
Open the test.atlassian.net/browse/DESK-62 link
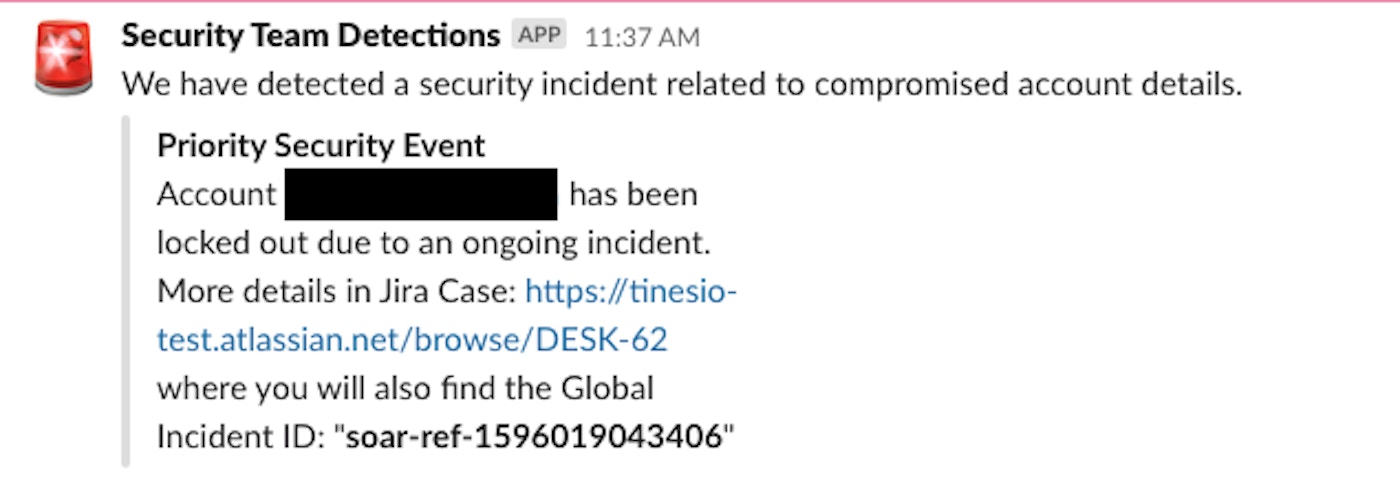pos(412,340)
